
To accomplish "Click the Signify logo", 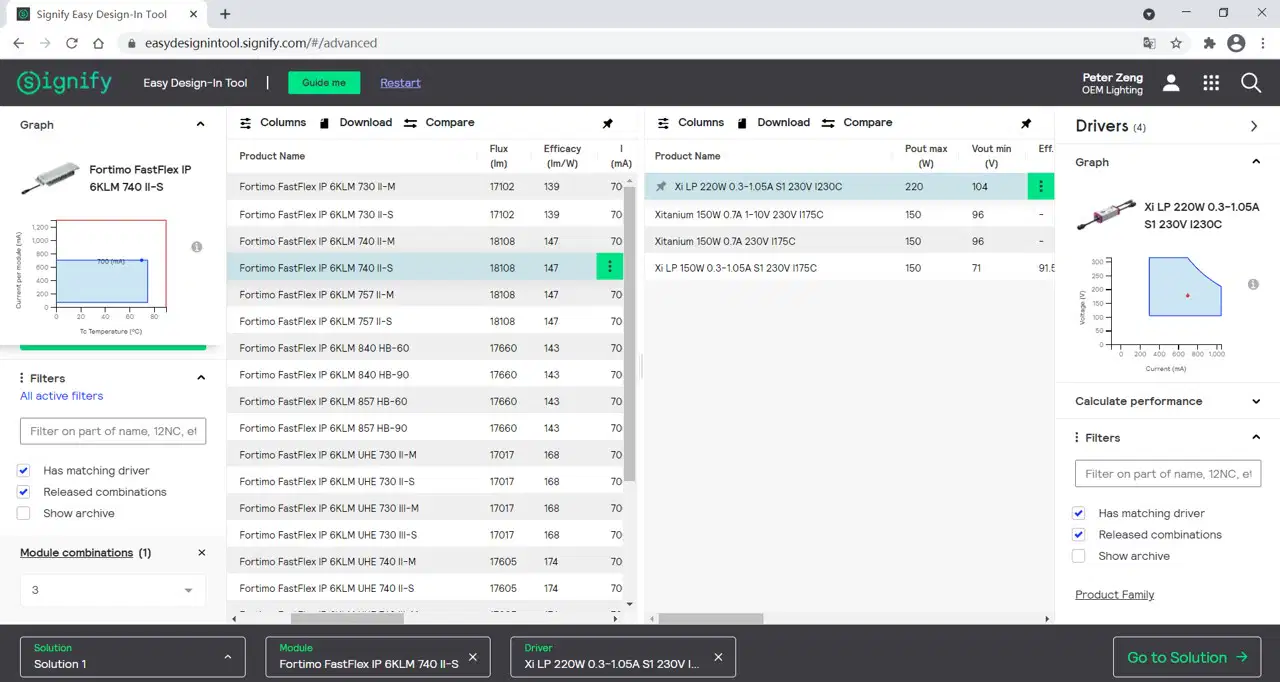I will click(64, 83).
